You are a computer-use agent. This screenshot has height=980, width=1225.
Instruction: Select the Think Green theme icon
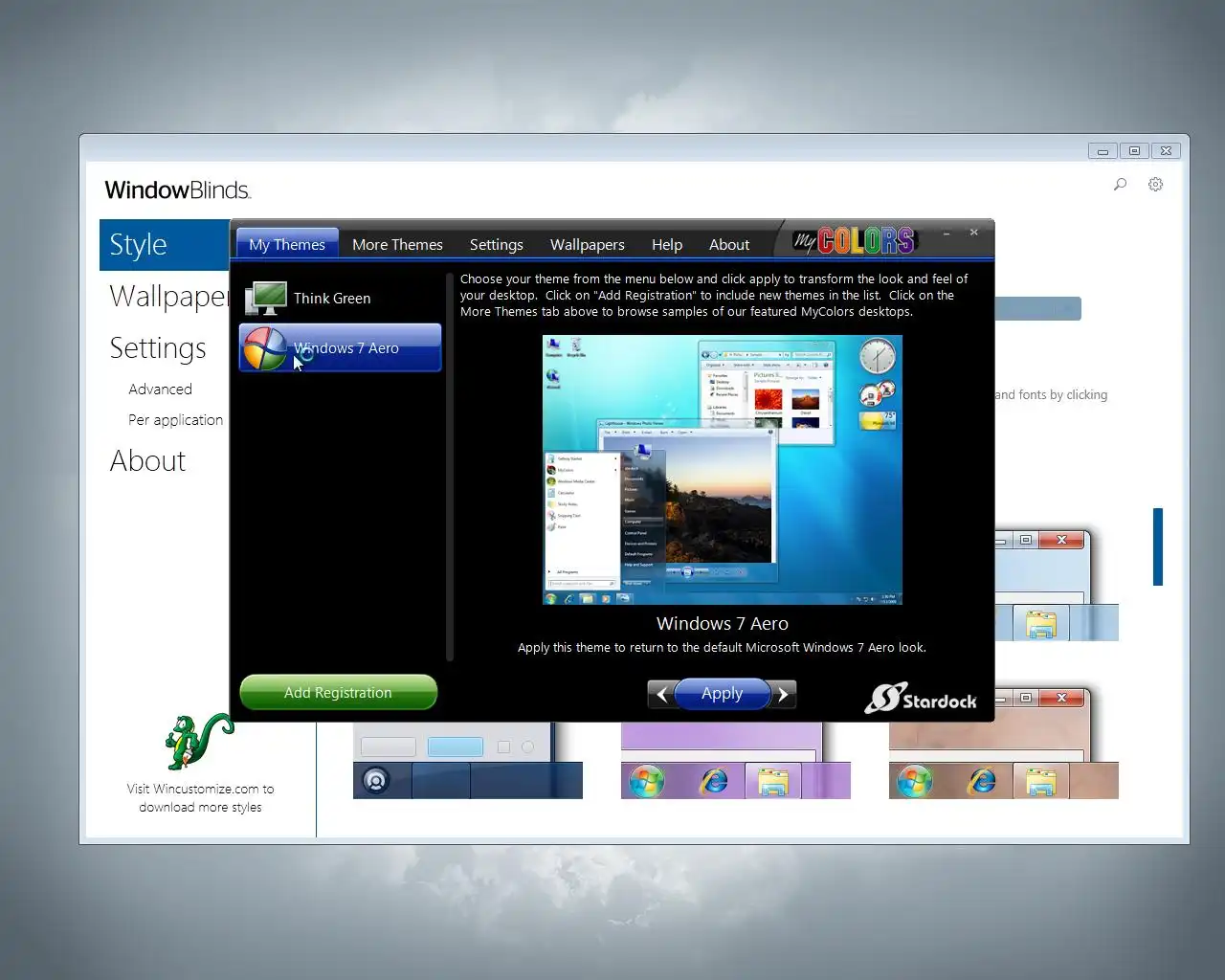point(265,299)
